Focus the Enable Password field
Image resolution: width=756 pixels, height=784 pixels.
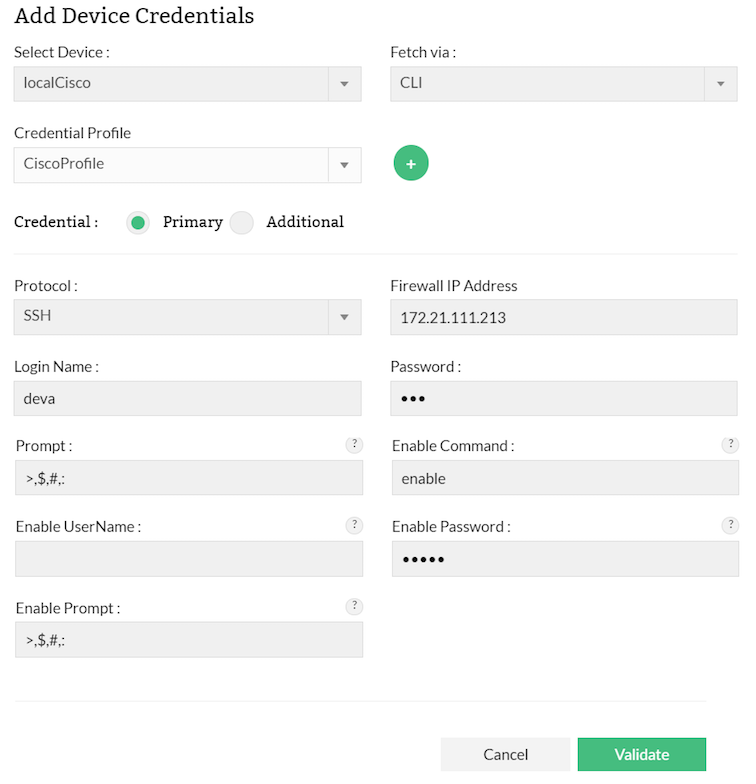tap(565, 559)
